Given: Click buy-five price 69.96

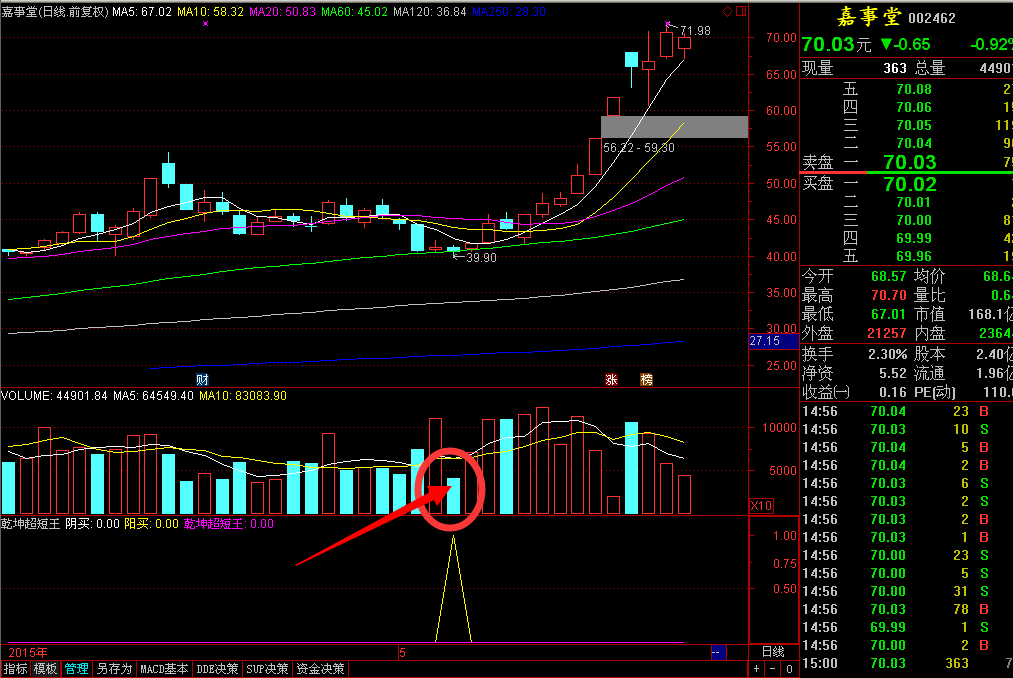Looking at the screenshot, I should (914, 257).
